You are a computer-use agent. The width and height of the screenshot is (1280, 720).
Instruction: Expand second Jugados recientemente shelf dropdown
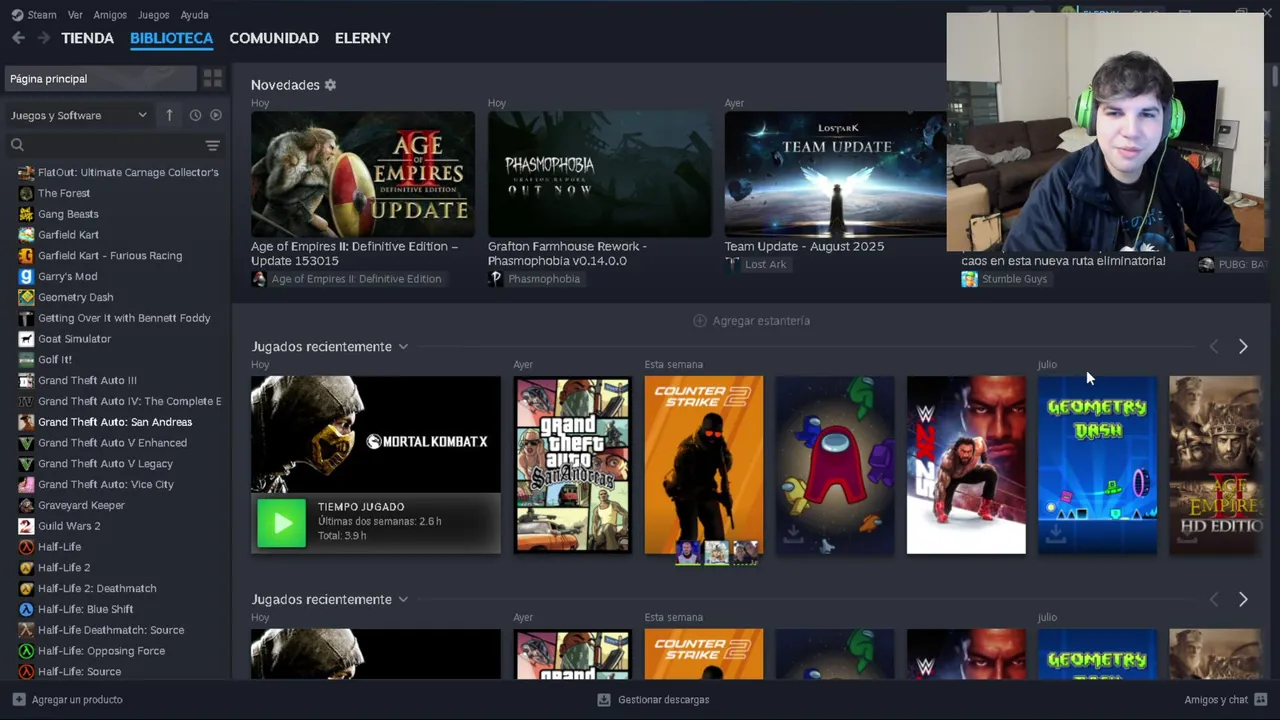[x=403, y=600]
